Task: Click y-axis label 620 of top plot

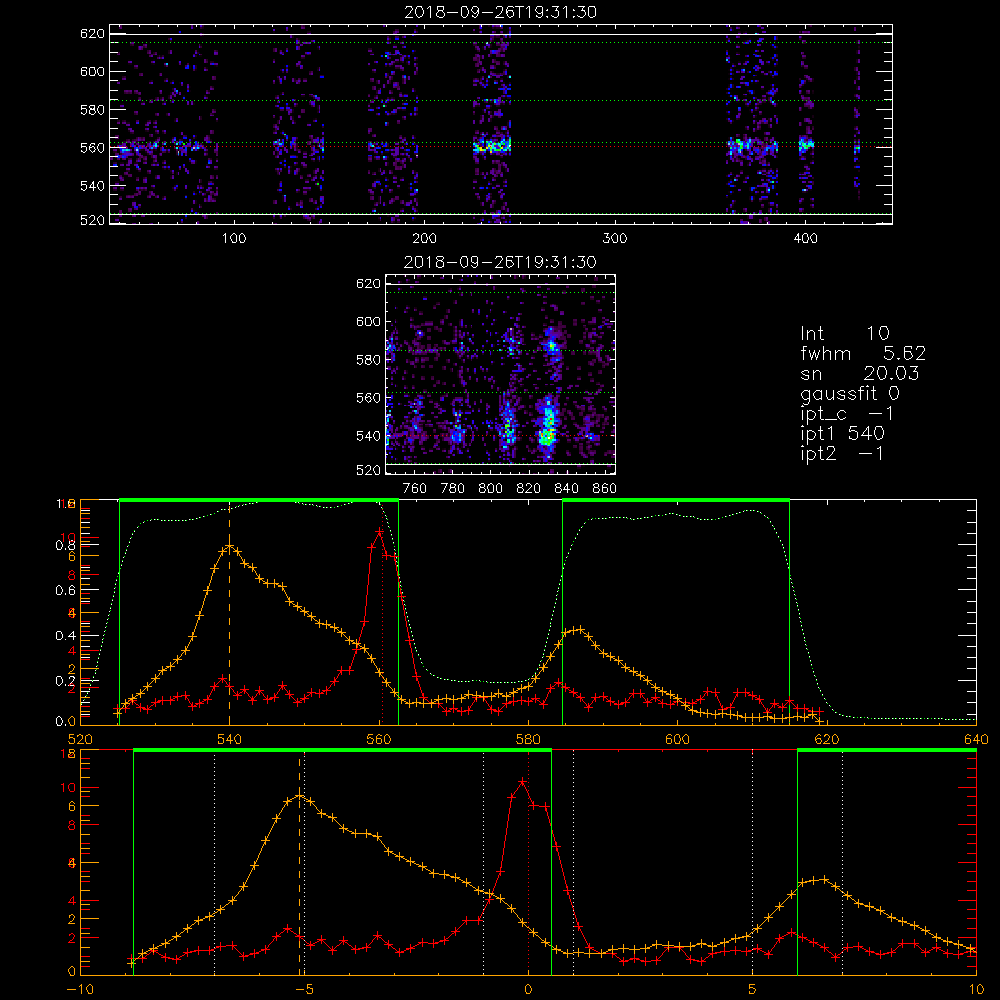Action: click(92, 34)
